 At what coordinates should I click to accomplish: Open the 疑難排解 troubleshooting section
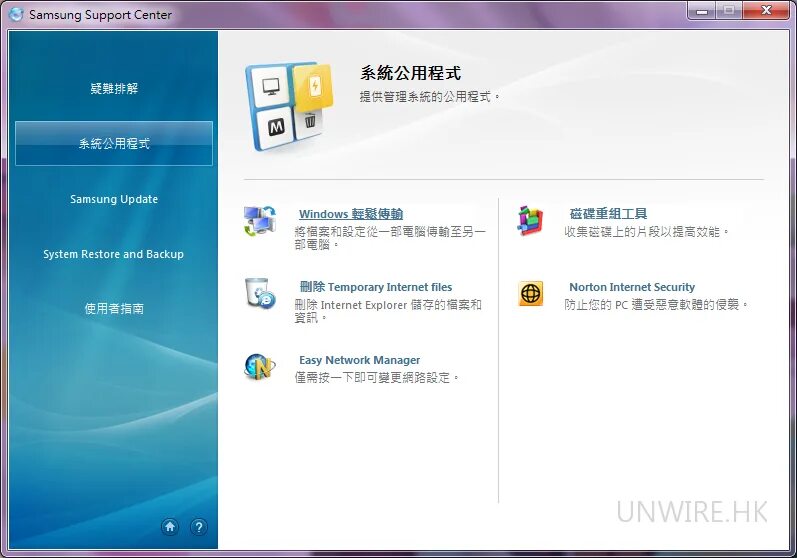click(x=114, y=88)
